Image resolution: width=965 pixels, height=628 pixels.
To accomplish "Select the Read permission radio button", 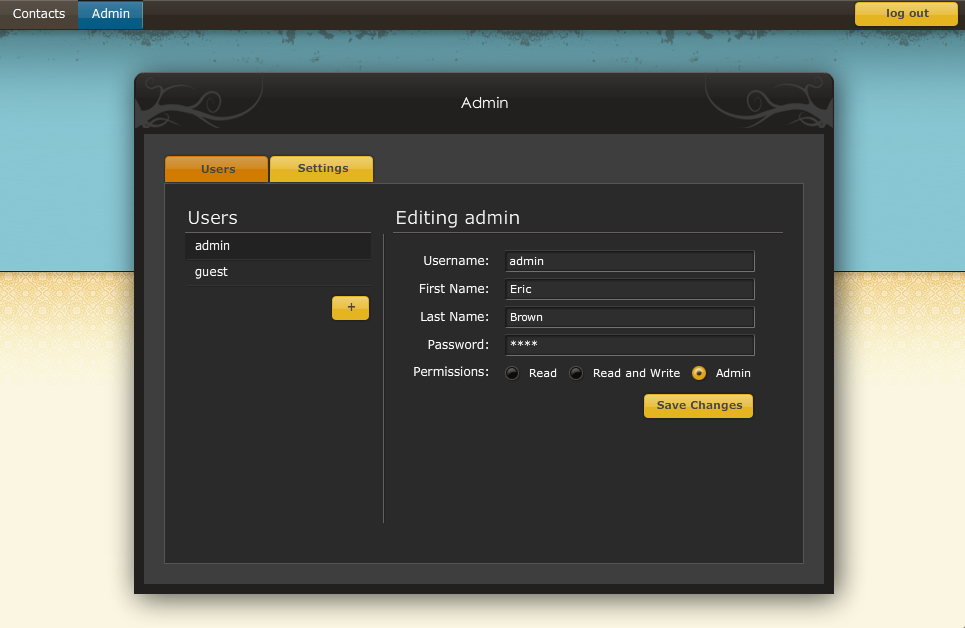I will click(x=513, y=373).
